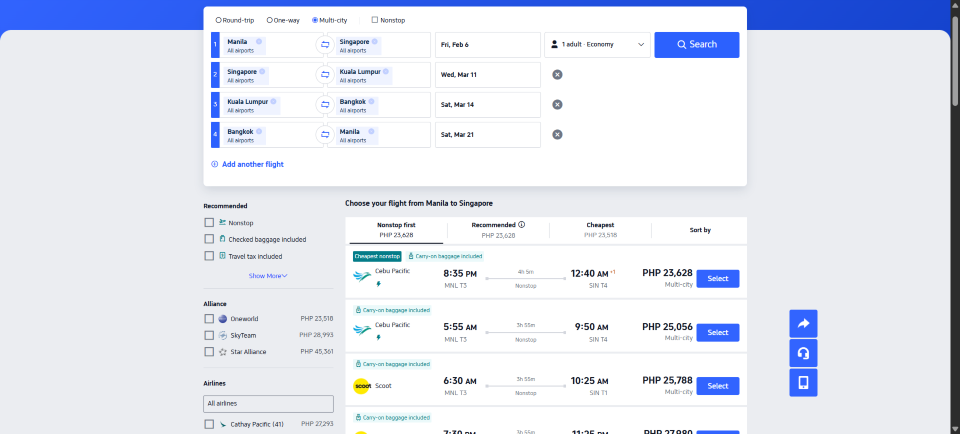The image size is (960, 434).
Task: Switch to Nonstop first tab
Action: tap(396, 230)
